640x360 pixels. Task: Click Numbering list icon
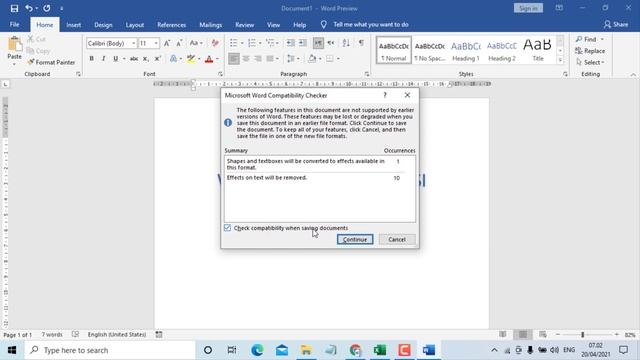point(252,43)
